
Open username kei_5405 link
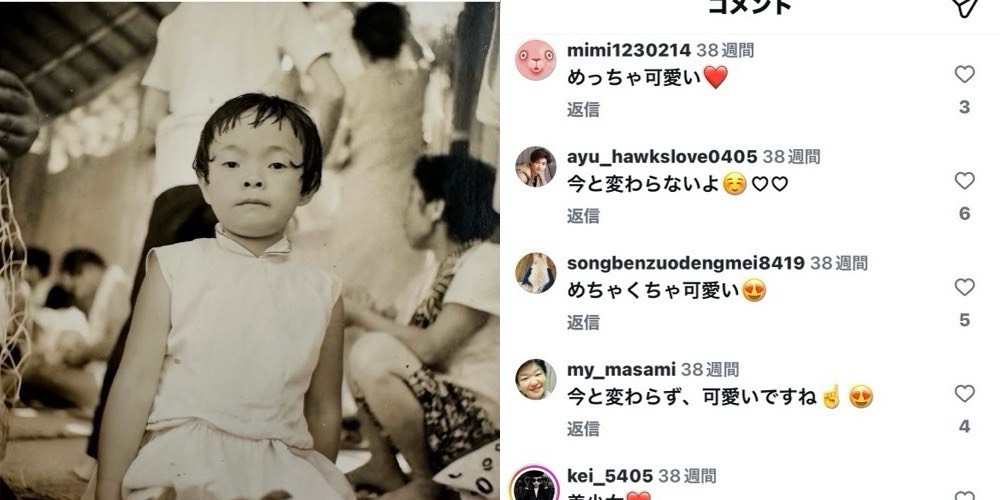[x=610, y=476]
